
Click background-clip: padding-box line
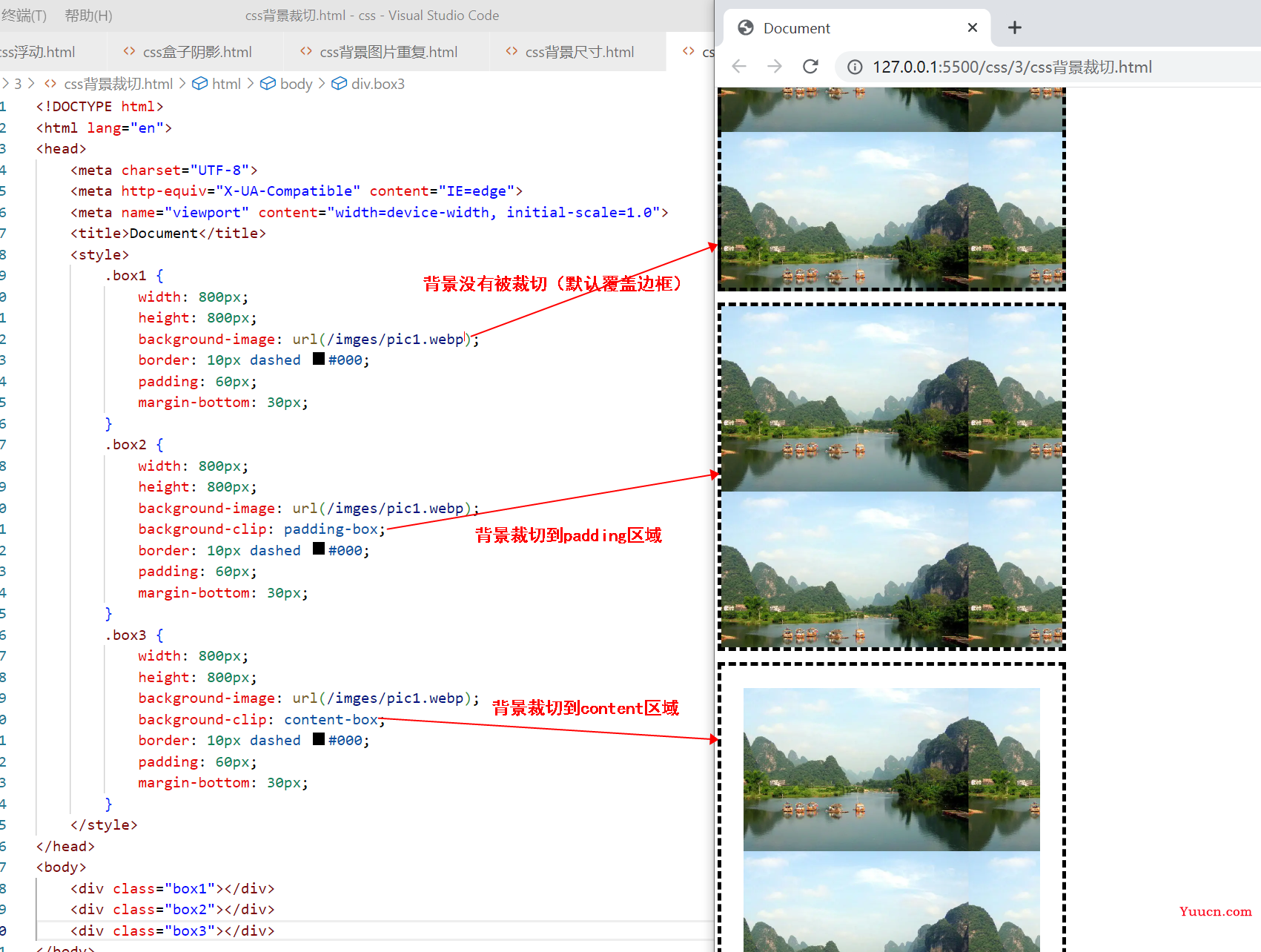[262, 529]
